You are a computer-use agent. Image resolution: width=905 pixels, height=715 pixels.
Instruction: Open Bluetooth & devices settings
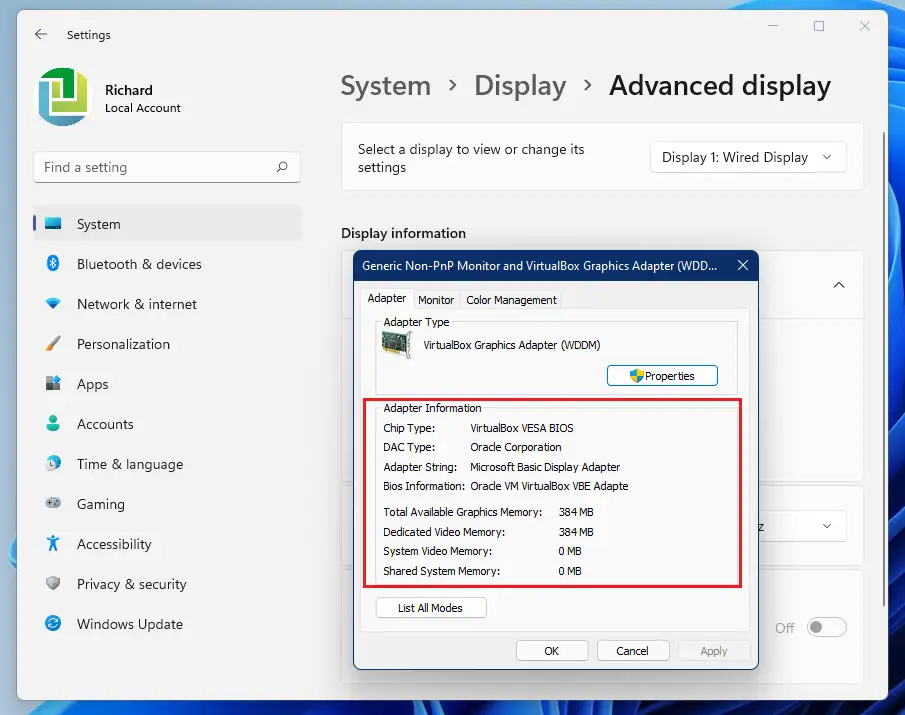click(167, 264)
